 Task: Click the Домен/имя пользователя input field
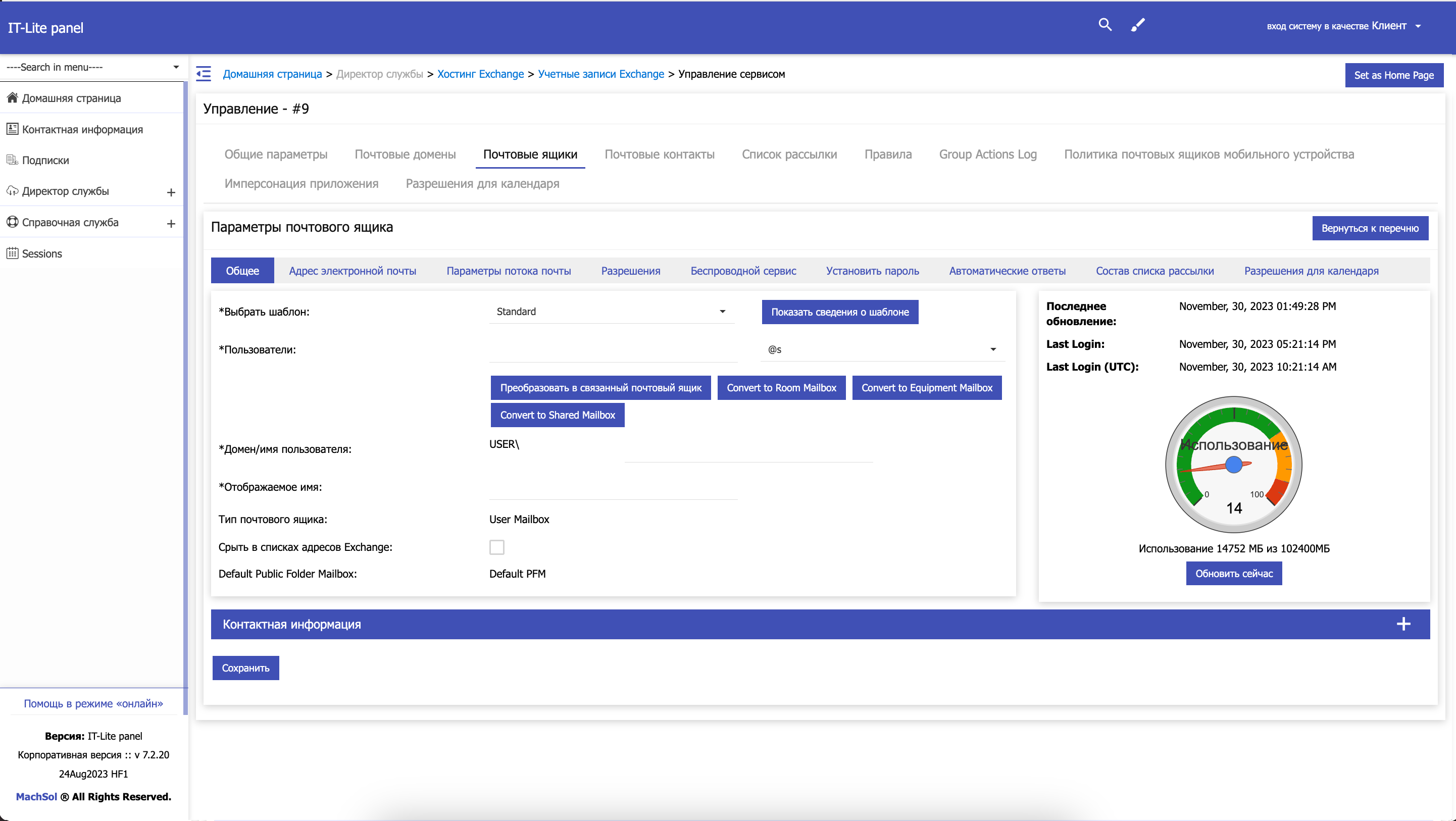click(x=749, y=450)
